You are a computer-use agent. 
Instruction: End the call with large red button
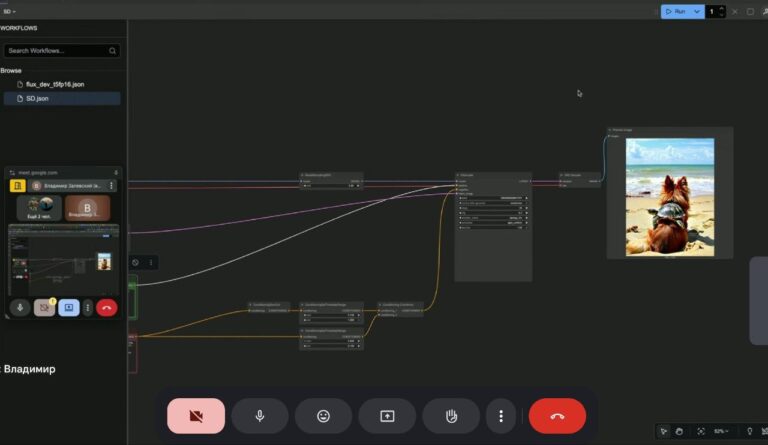(557, 416)
